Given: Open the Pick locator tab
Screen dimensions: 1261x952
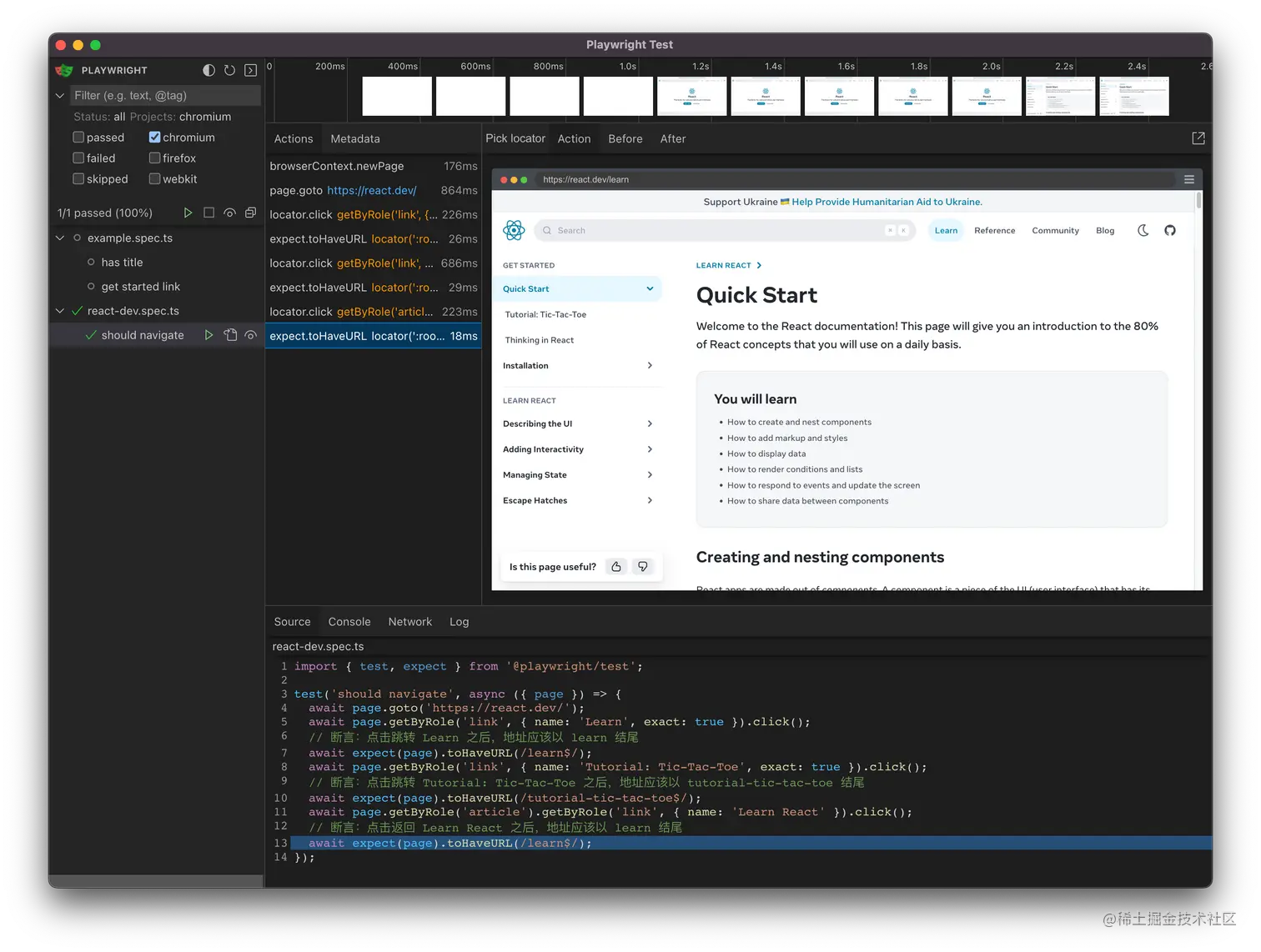Looking at the screenshot, I should pos(515,139).
